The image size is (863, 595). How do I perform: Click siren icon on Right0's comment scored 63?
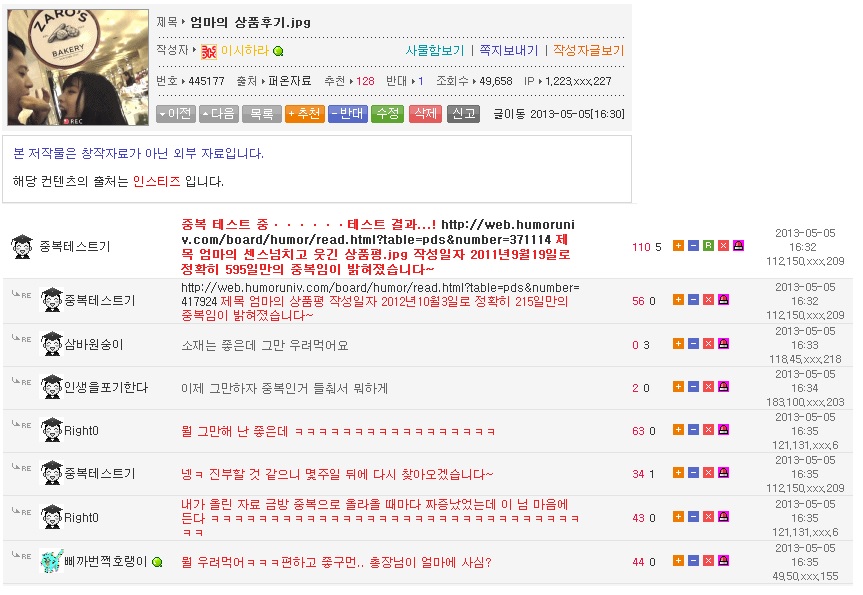coord(724,430)
